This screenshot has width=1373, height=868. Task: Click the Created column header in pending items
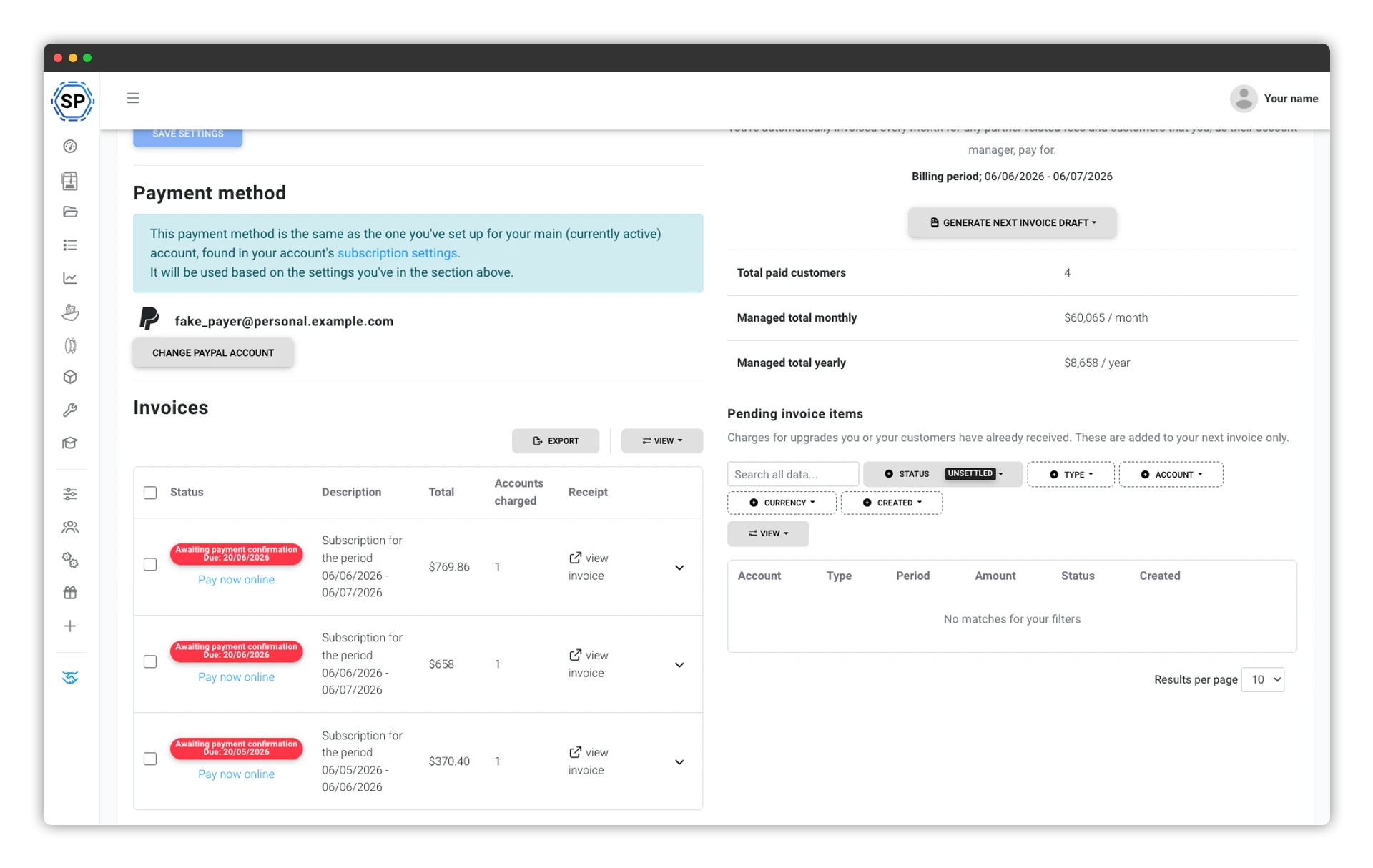coord(1159,576)
